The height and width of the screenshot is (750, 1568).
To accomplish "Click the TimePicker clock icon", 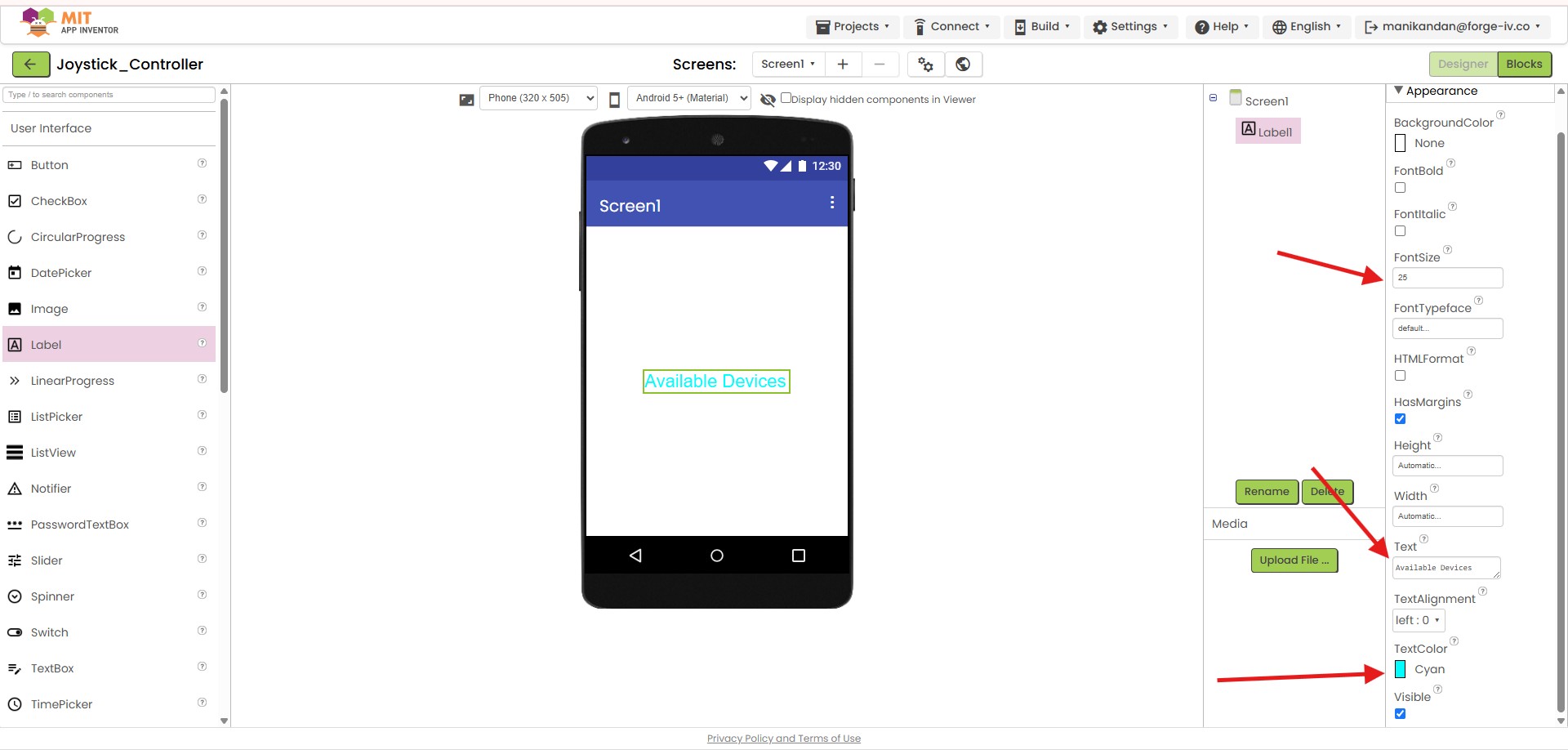I will pos(15,704).
